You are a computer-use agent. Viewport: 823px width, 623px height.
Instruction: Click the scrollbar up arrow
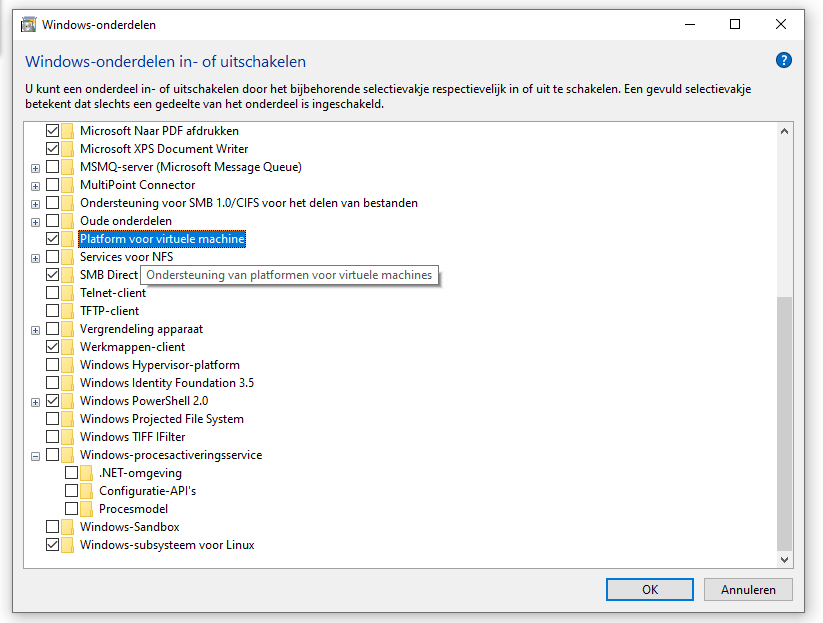point(784,131)
